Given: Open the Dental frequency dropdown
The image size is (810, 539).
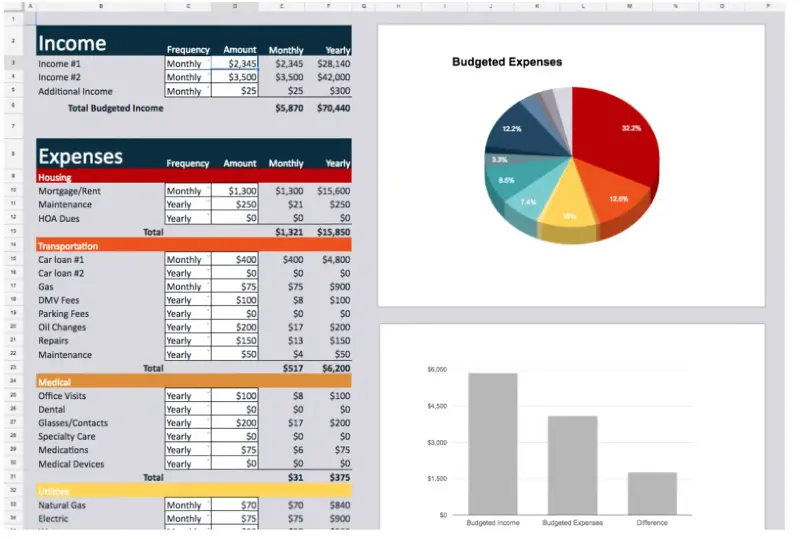Looking at the screenshot, I should point(188,409).
